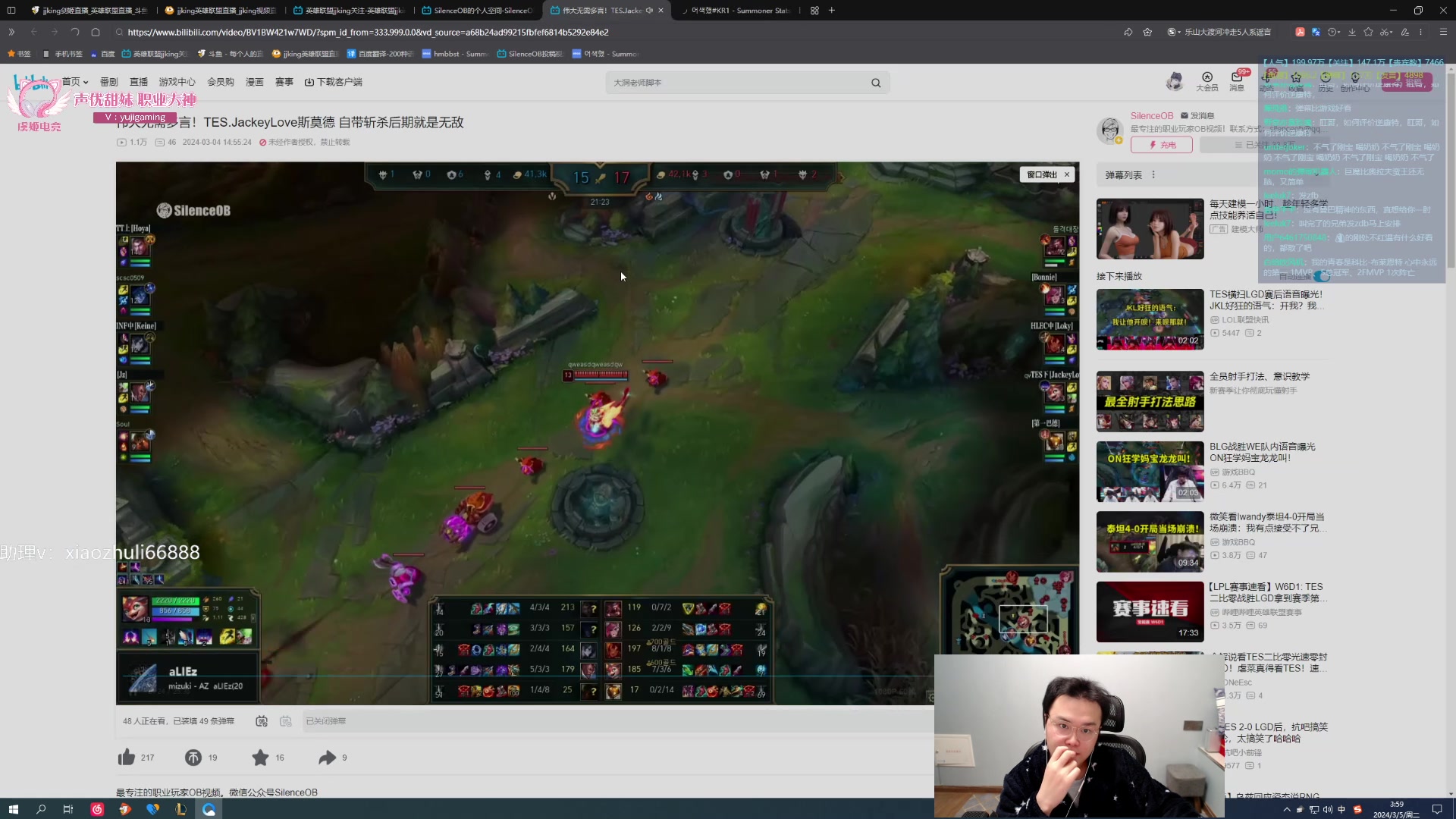Viewport: 1456px width, 819px height.
Task: Open the 百度翻译 bookmark
Action: click(x=380, y=54)
